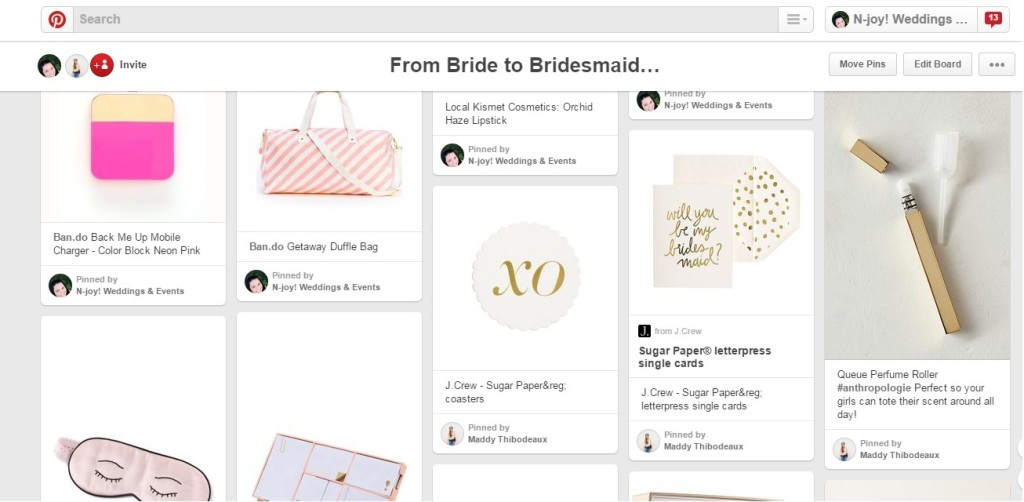The image size is (1024, 502).
Task: Open the pink mobile charger pin image
Action: (133, 157)
